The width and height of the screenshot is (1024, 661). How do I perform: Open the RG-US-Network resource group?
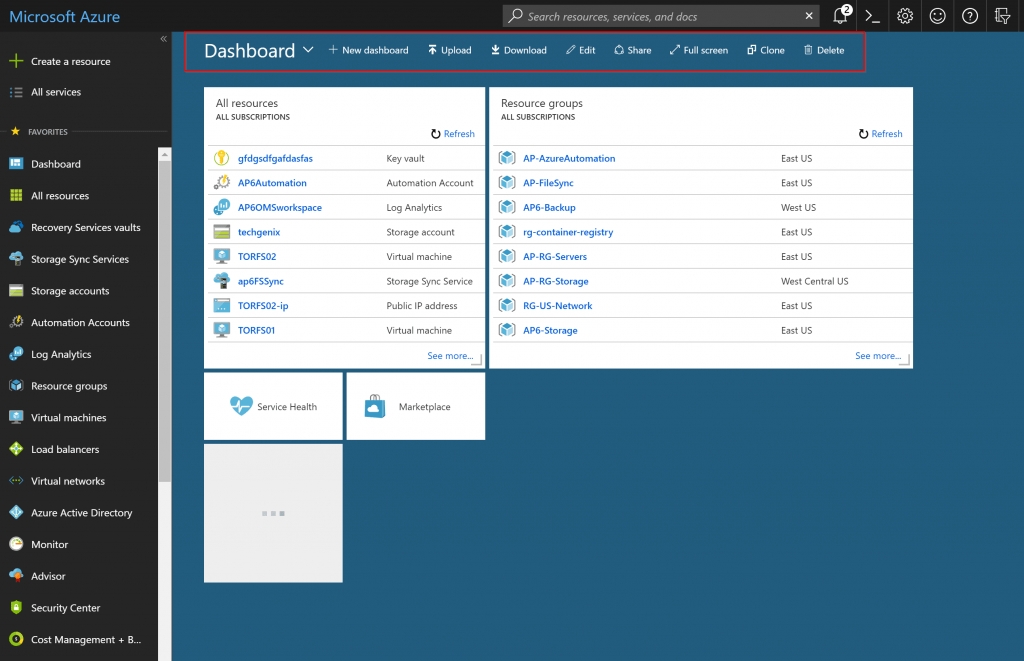pos(557,306)
